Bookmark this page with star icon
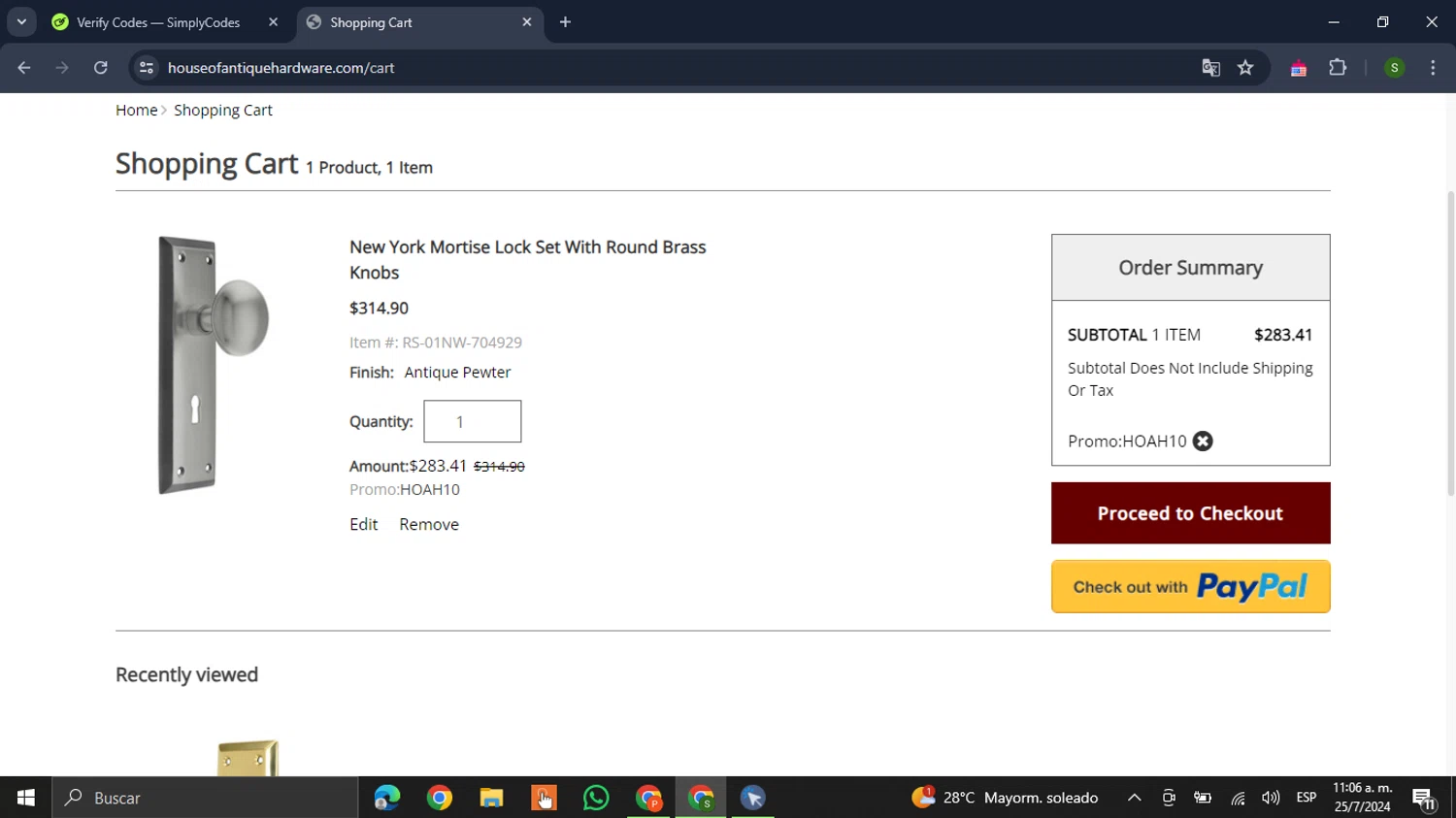Image resolution: width=1456 pixels, height=818 pixels. (1245, 68)
